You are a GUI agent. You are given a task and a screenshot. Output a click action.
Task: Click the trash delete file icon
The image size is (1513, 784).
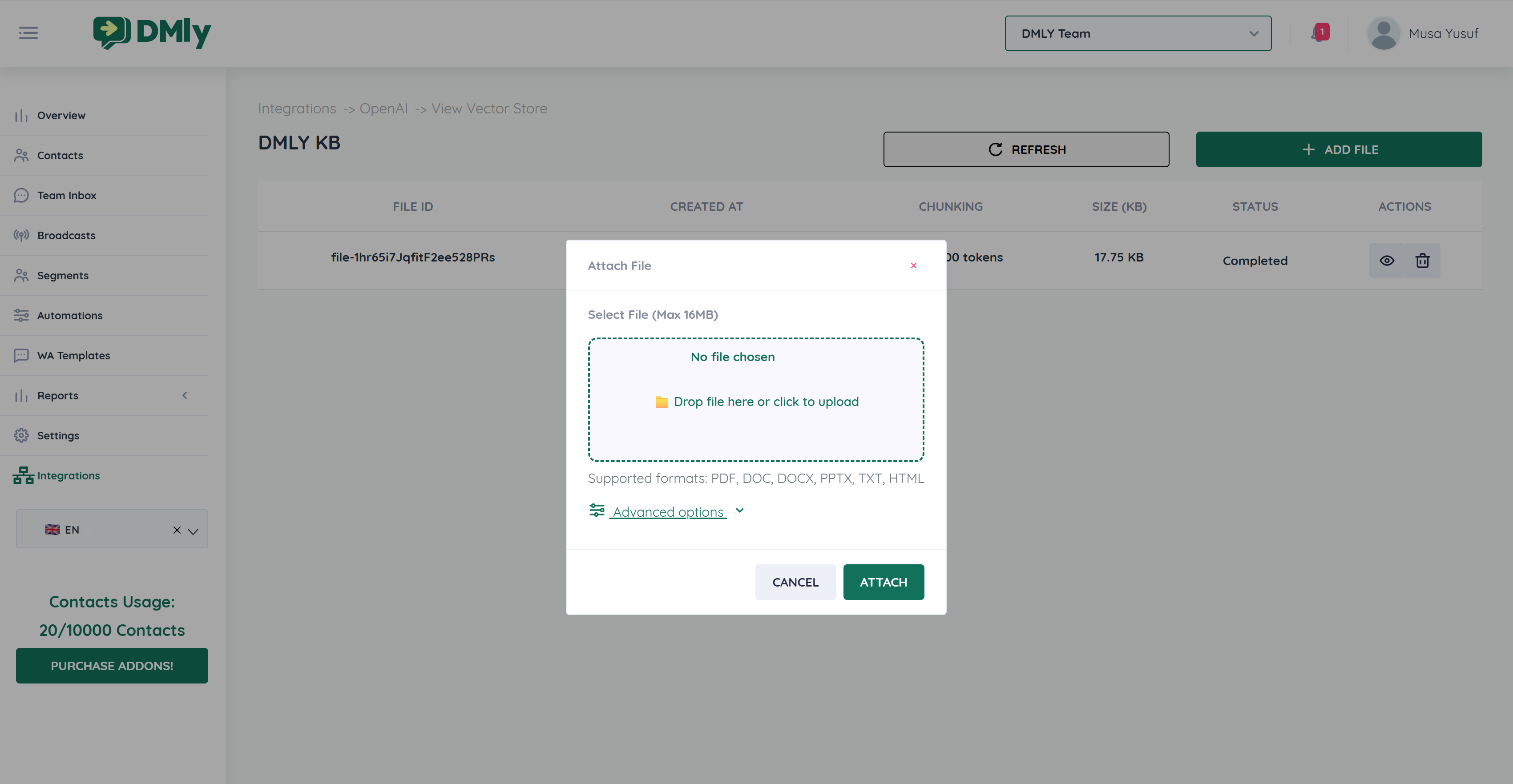tap(1422, 261)
